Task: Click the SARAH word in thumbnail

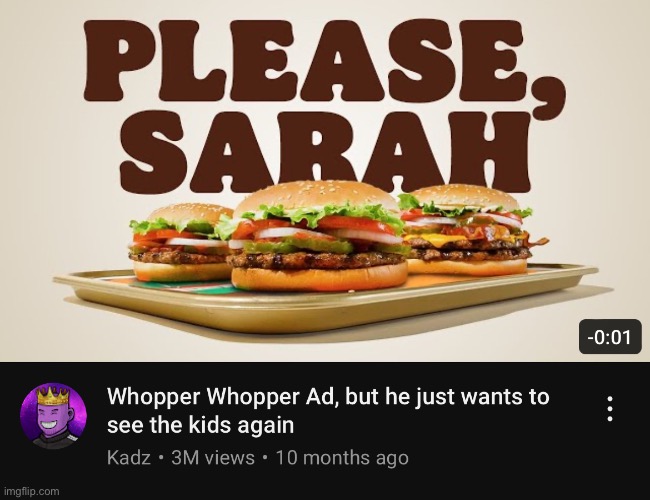Action: [325, 151]
